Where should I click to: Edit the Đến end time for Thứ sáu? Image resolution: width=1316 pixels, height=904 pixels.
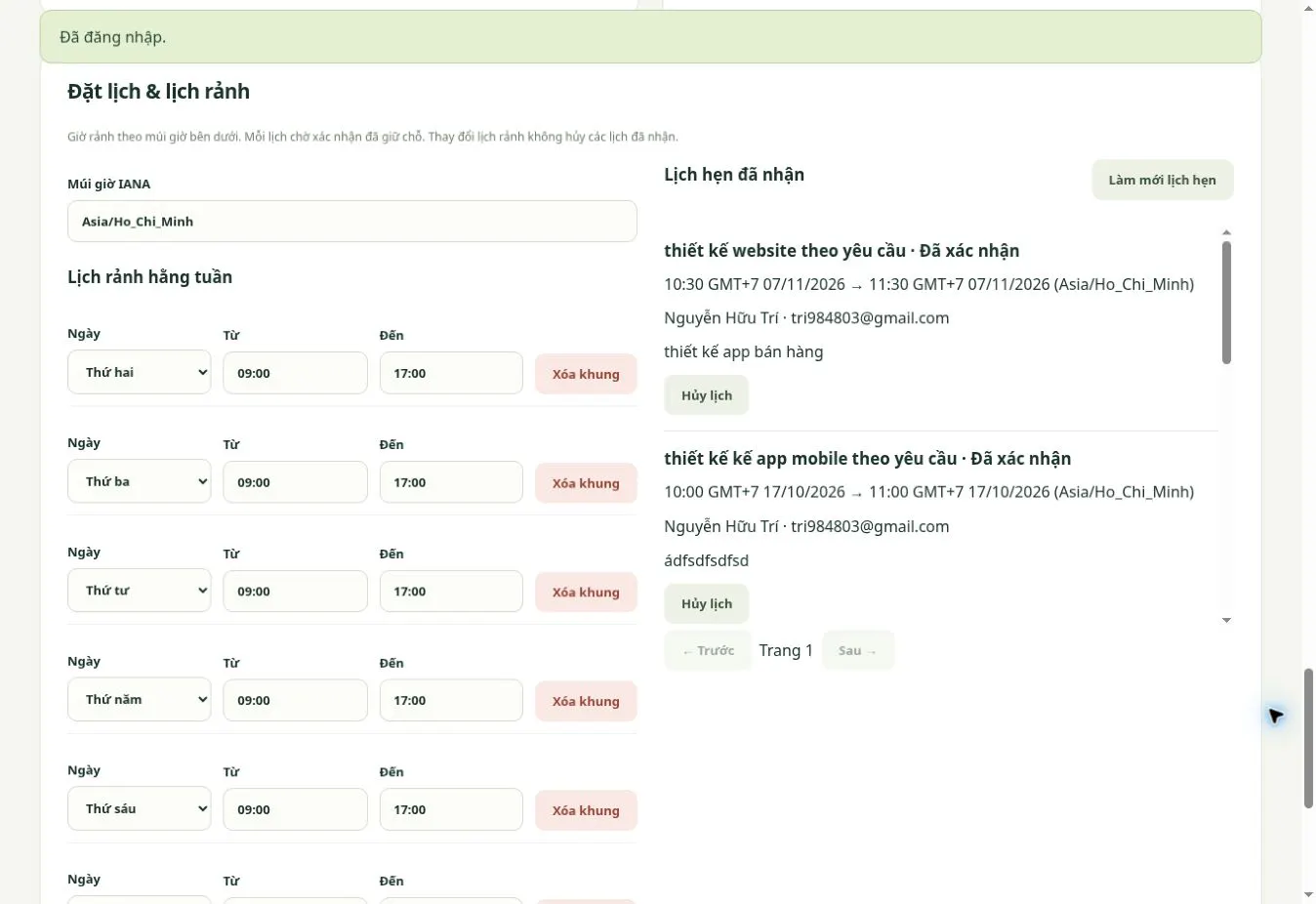click(451, 809)
